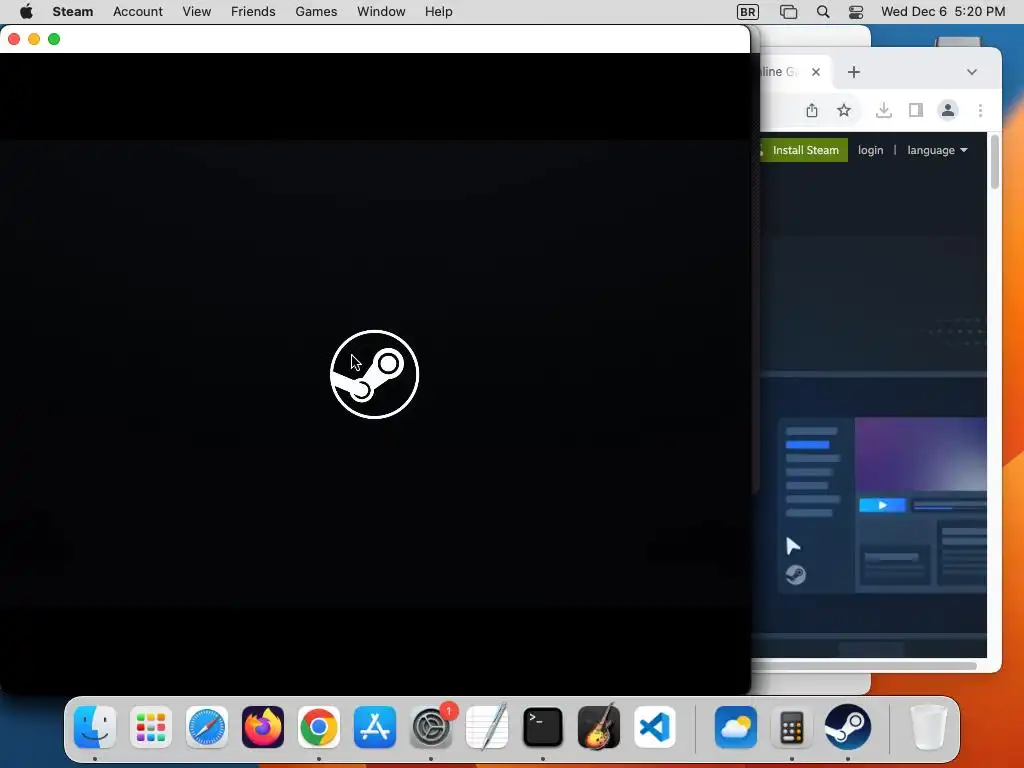Image resolution: width=1024 pixels, height=768 pixels.
Task: Bookmark this page with the star icon
Action: [844, 110]
